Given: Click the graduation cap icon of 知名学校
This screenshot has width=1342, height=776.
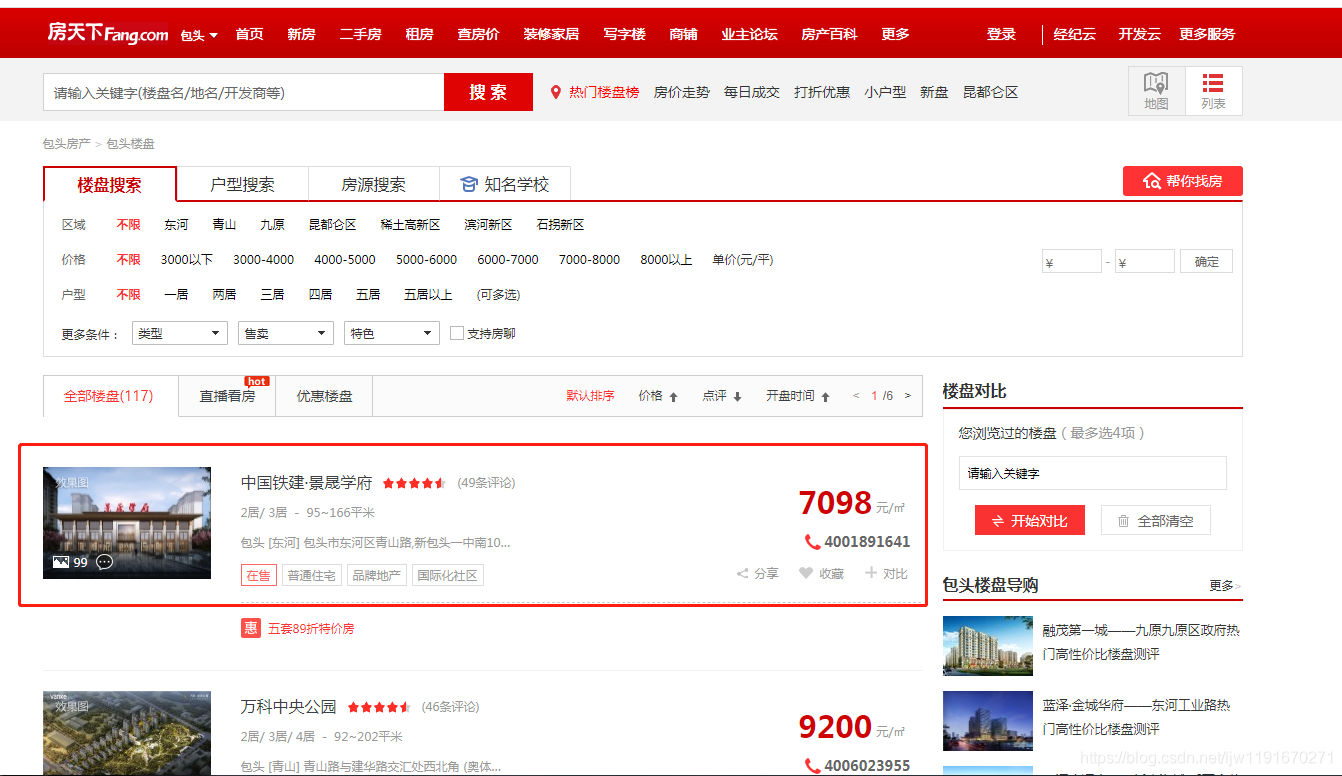Looking at the screenshot, I should point(469,184).
